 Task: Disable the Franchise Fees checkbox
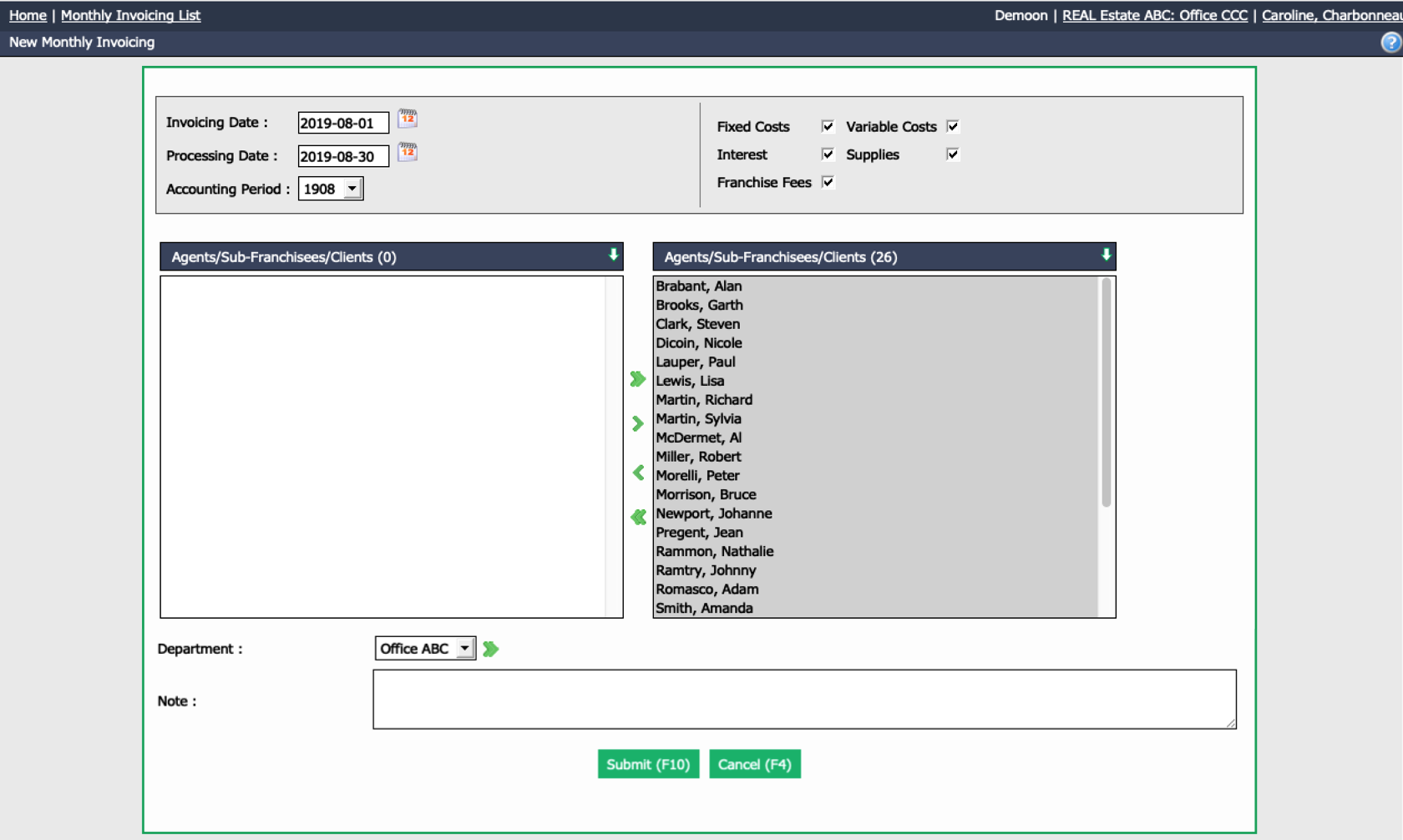(x=828, y=182)
